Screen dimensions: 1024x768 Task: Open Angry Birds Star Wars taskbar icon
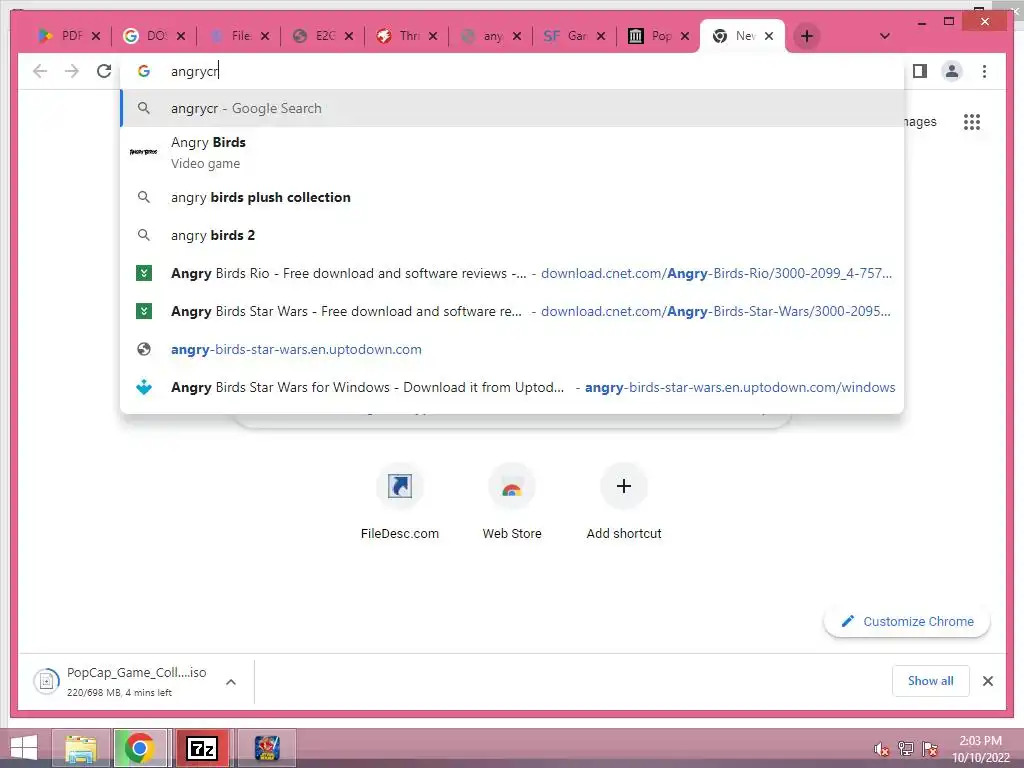(266, 748)
